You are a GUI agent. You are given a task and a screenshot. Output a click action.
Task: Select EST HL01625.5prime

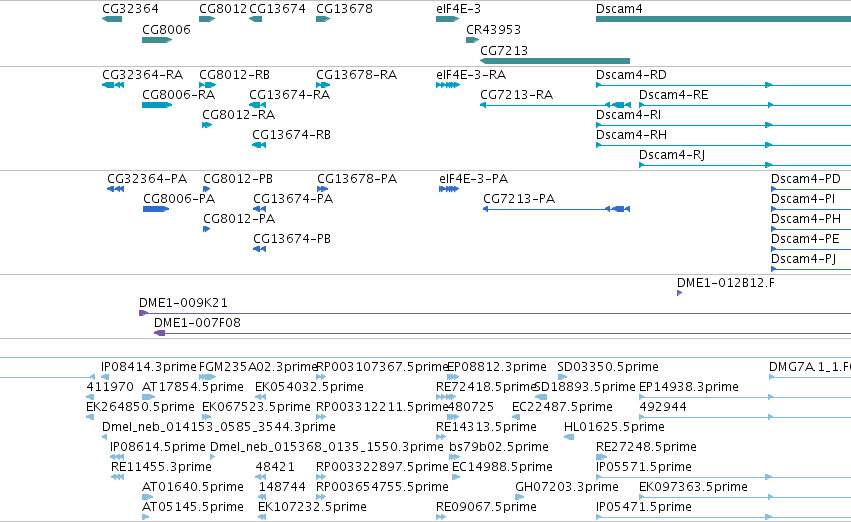point(614,427)
